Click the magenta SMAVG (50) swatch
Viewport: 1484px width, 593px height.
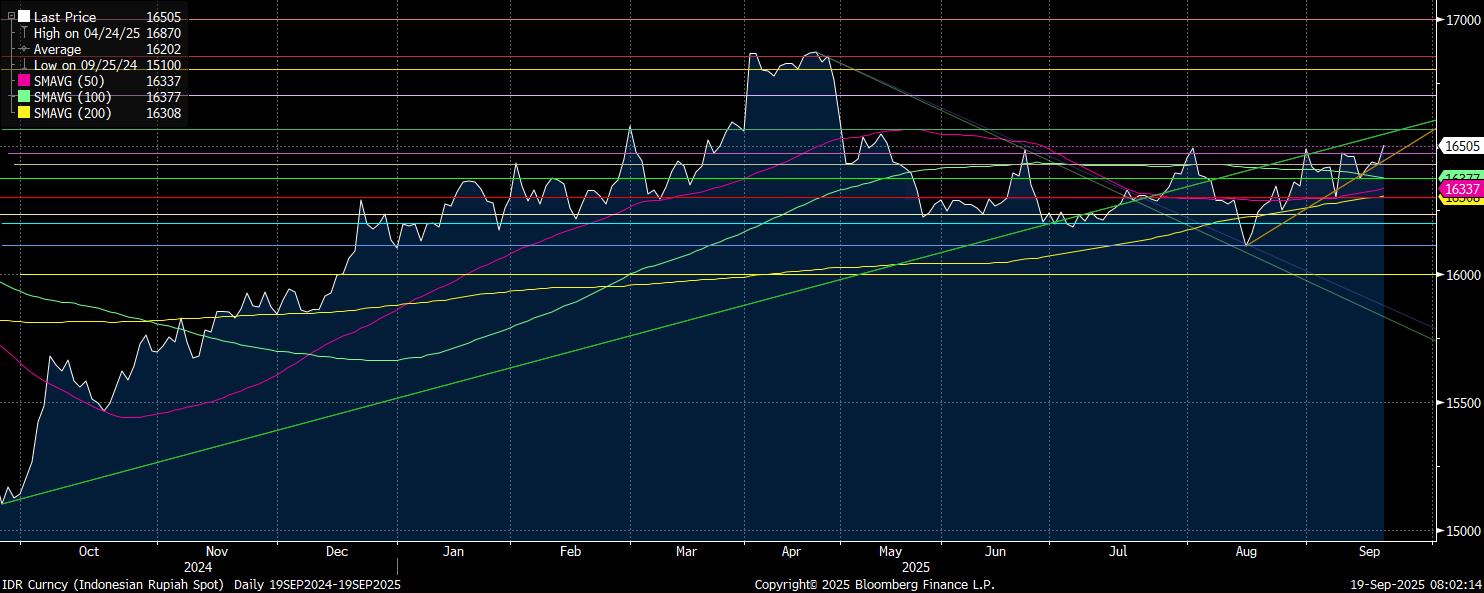[x=24, y=81]
